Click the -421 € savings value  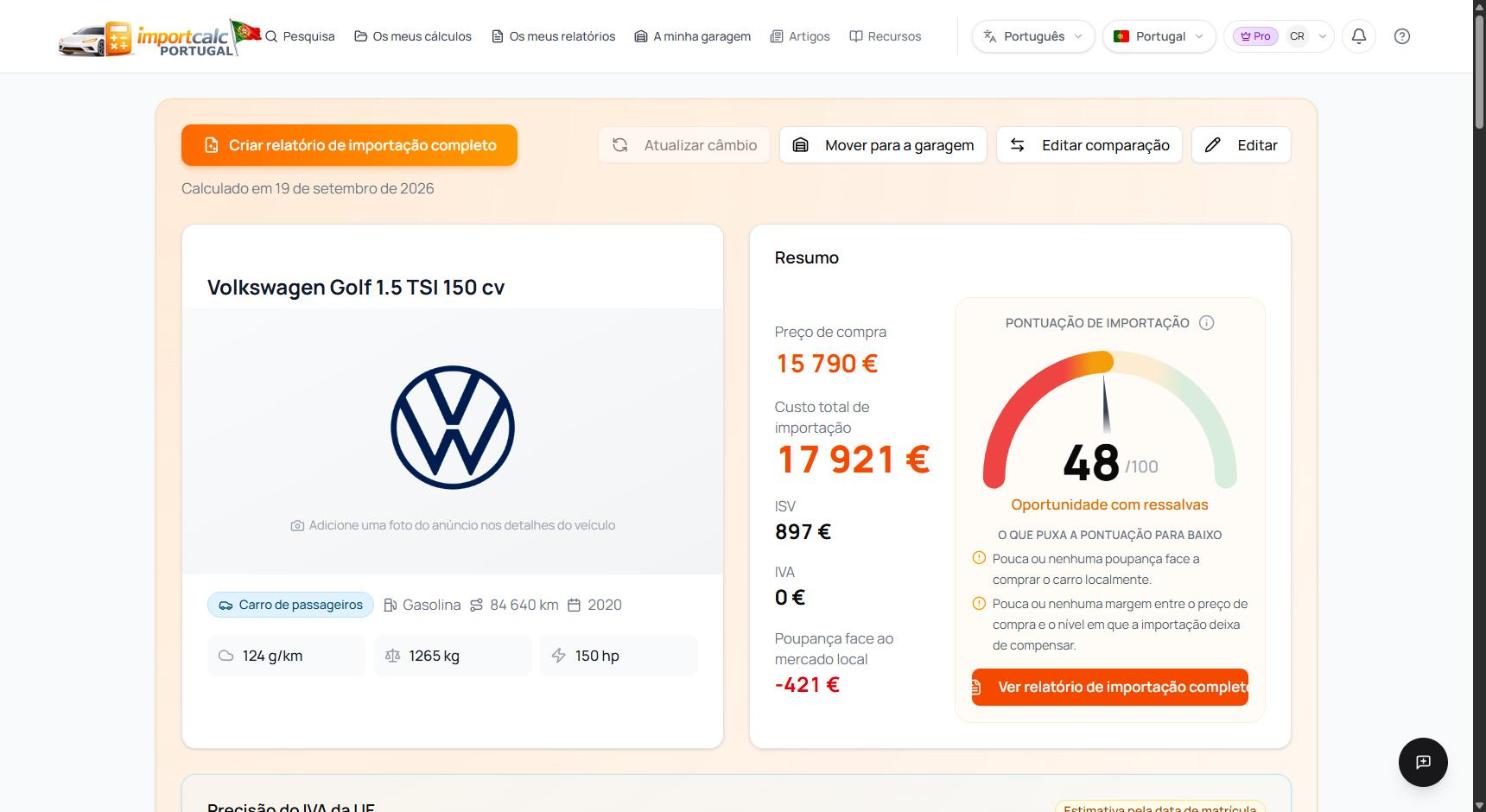[807, 685]
